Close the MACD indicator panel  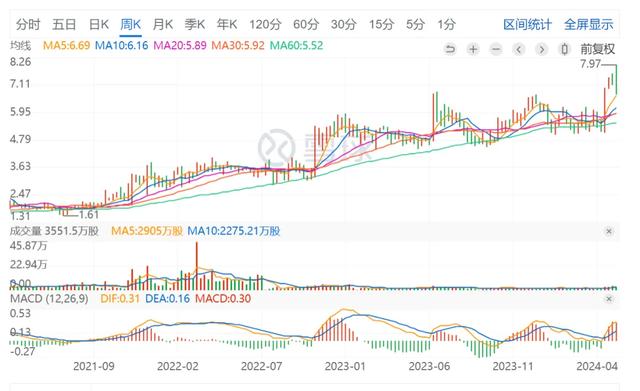[x=609, y=299]
